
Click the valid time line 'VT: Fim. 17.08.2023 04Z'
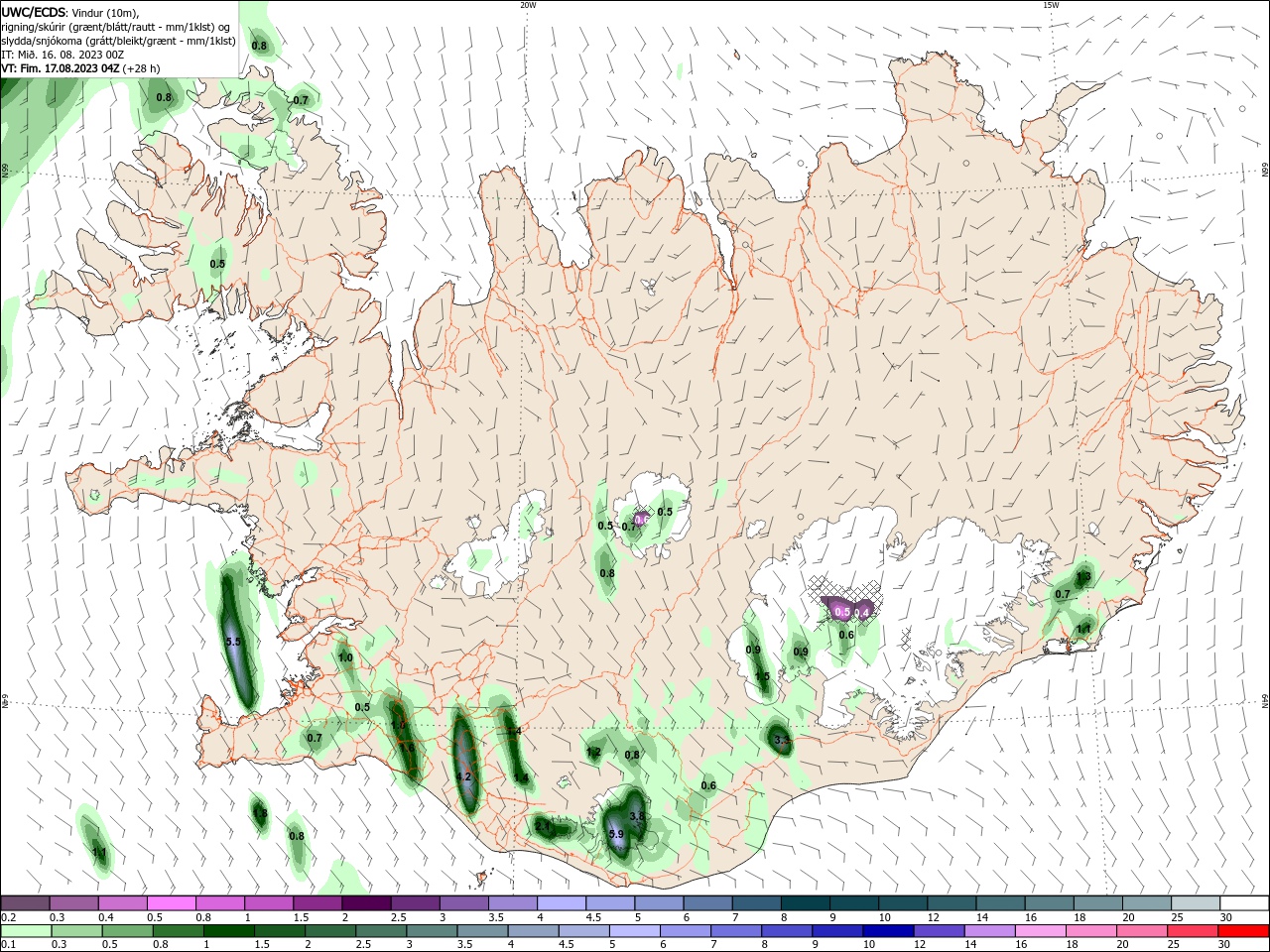click(62, 68)
